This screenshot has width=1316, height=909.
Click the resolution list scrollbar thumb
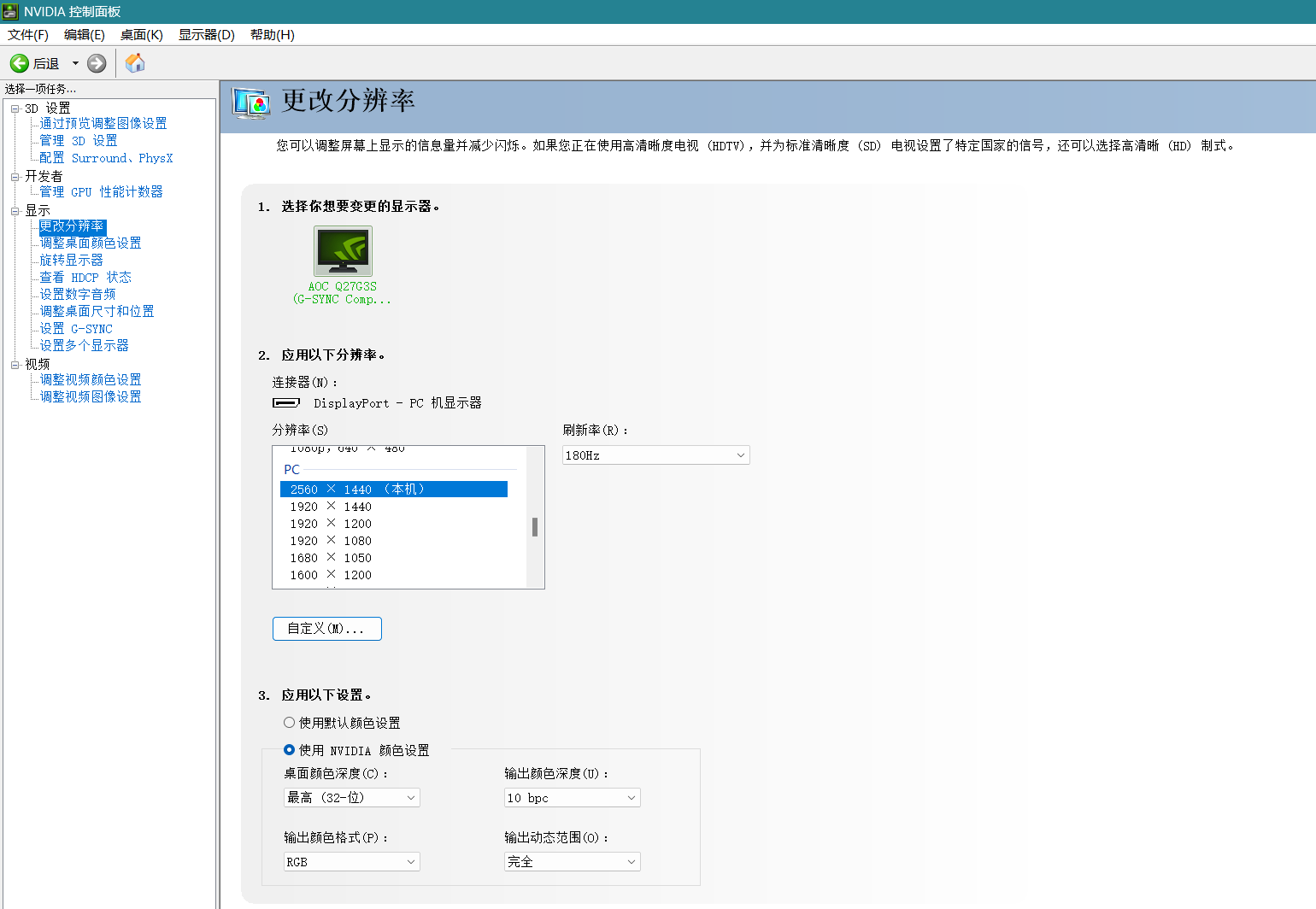point(535,527)
